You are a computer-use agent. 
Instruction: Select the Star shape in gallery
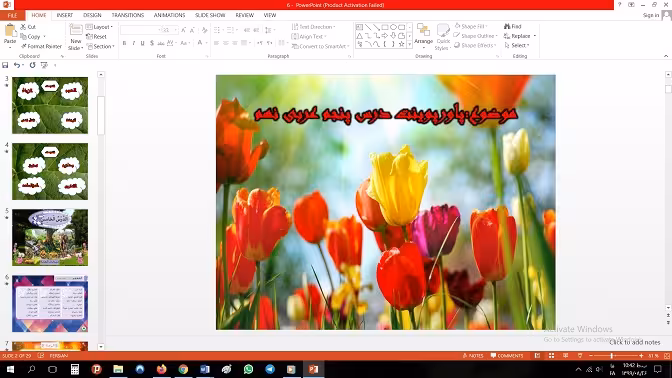click(x=402, y=44)
